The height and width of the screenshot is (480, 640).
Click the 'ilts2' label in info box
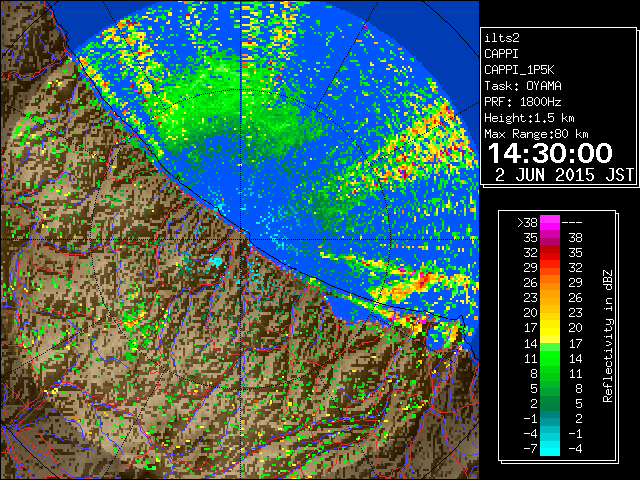click(502, 38)
